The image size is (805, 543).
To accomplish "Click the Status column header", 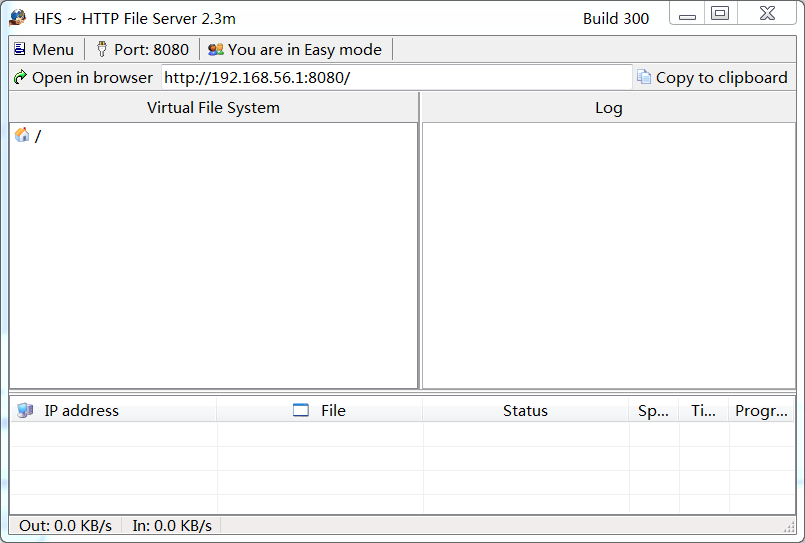I will click(525, 410).
